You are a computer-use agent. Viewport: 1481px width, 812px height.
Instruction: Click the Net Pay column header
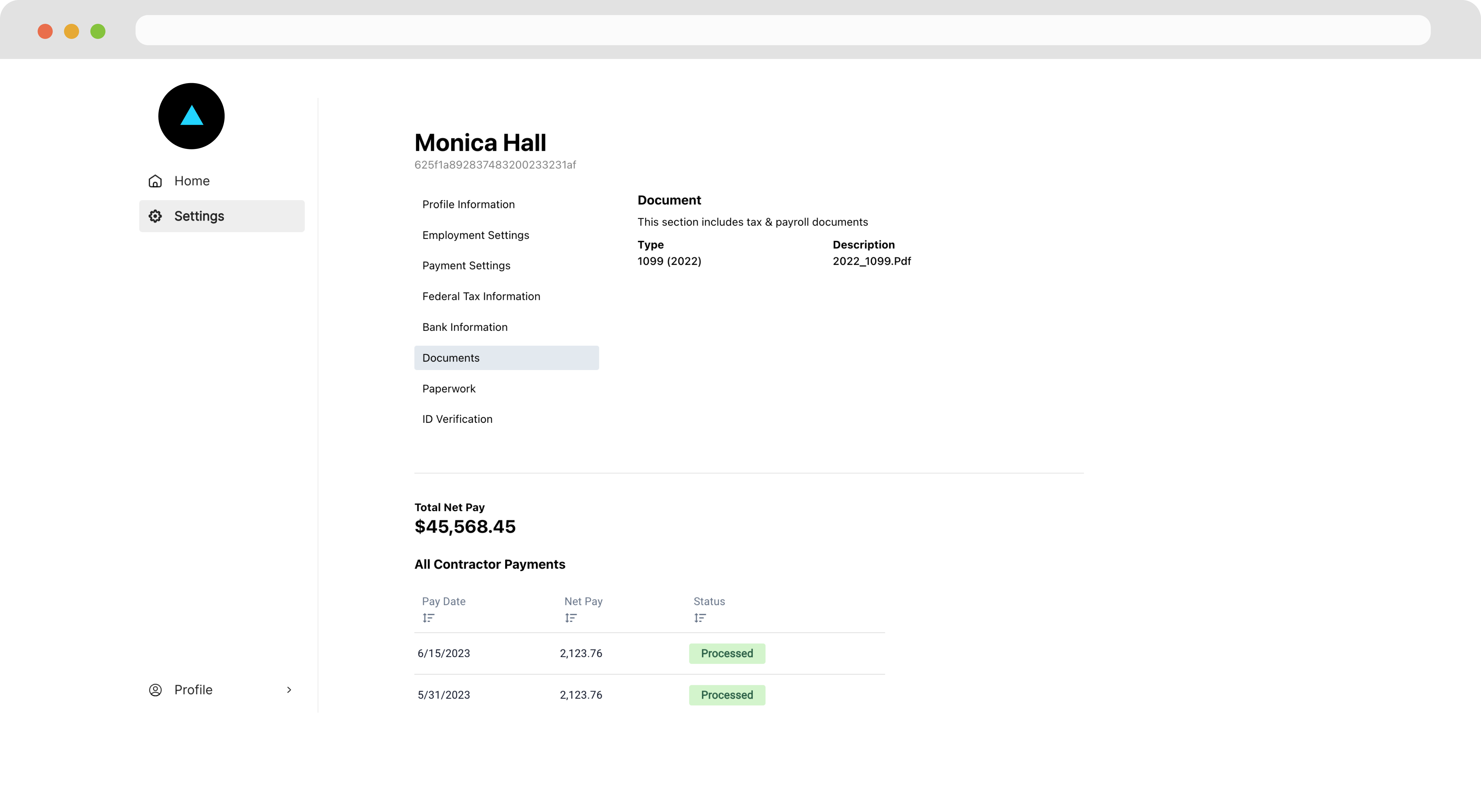click(583, 601)
